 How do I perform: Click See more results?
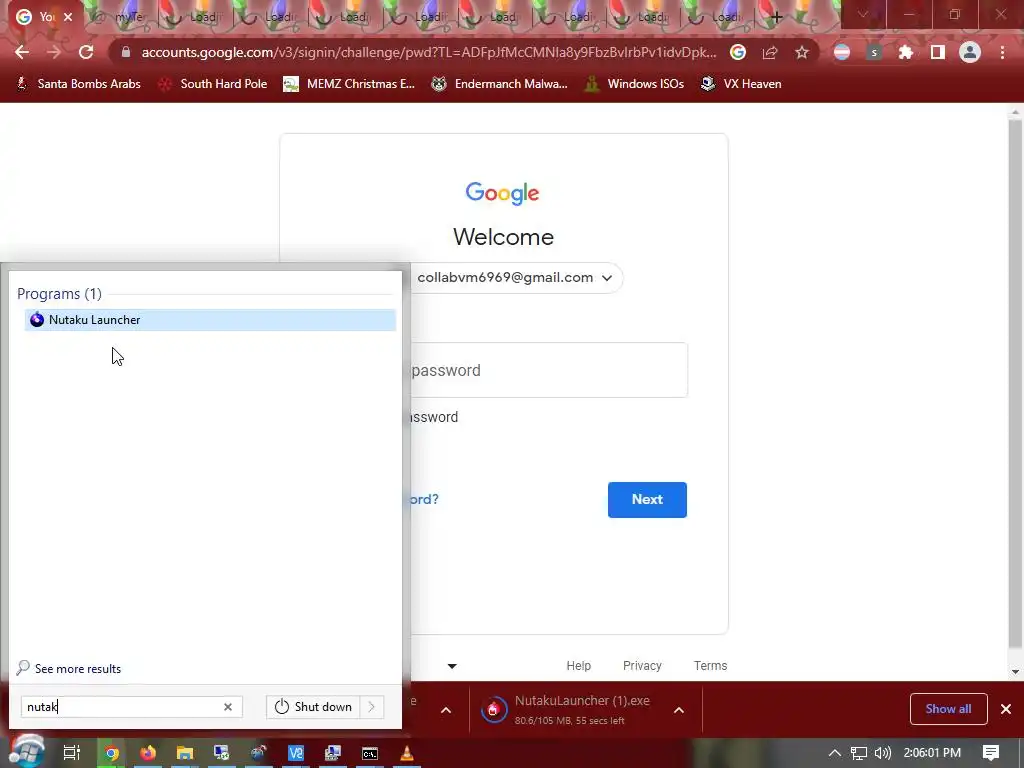[x=69, y=668]
